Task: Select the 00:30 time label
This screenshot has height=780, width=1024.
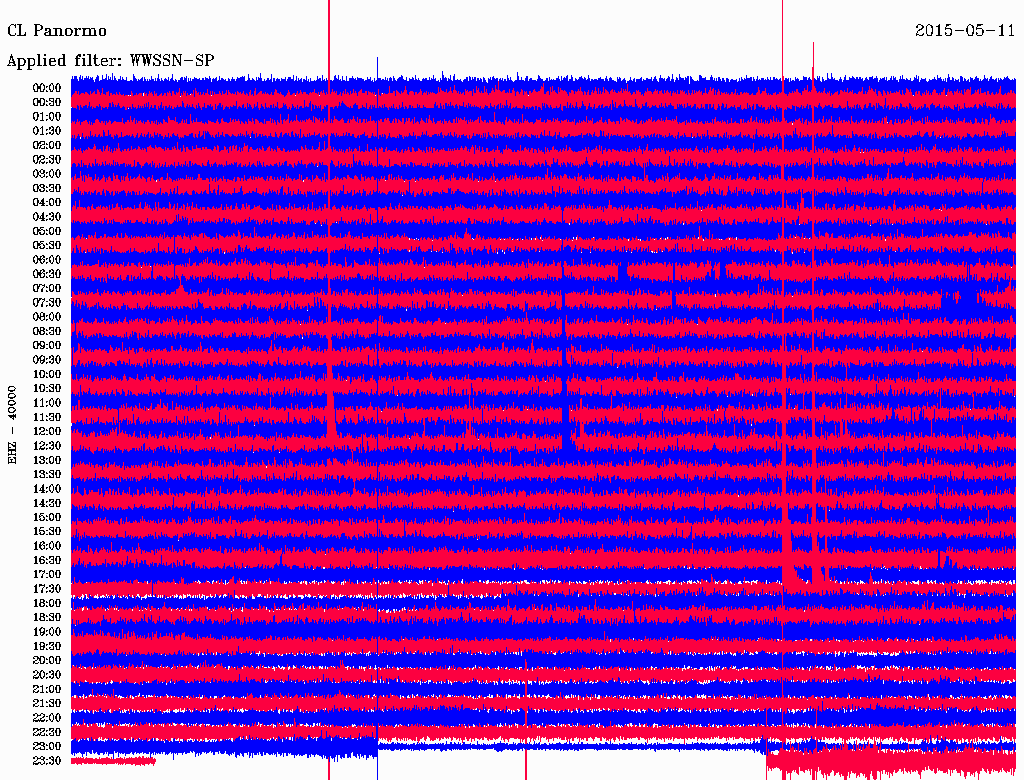Action: 47,102
